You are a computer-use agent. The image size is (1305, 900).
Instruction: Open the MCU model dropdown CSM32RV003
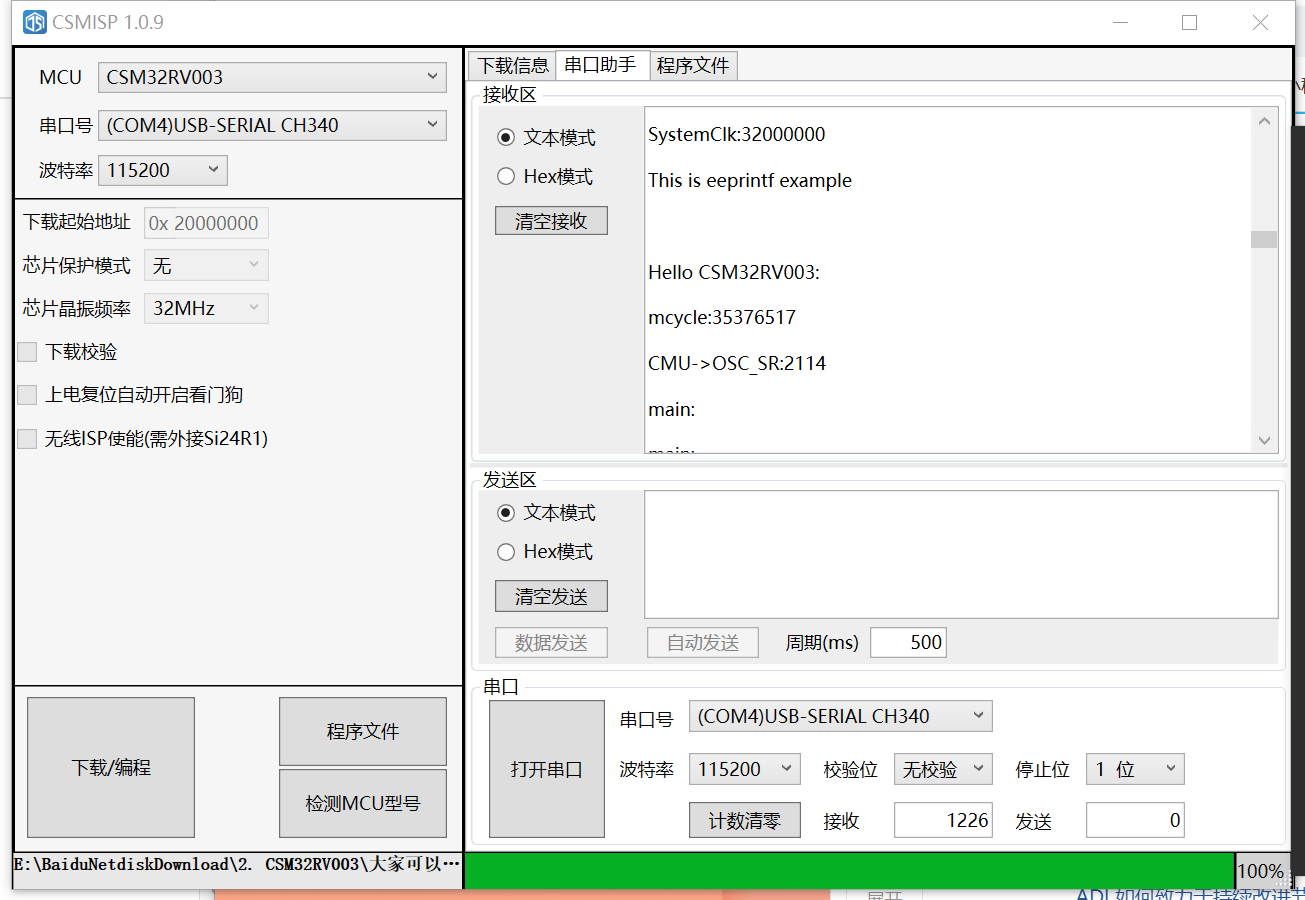[272, 77]
